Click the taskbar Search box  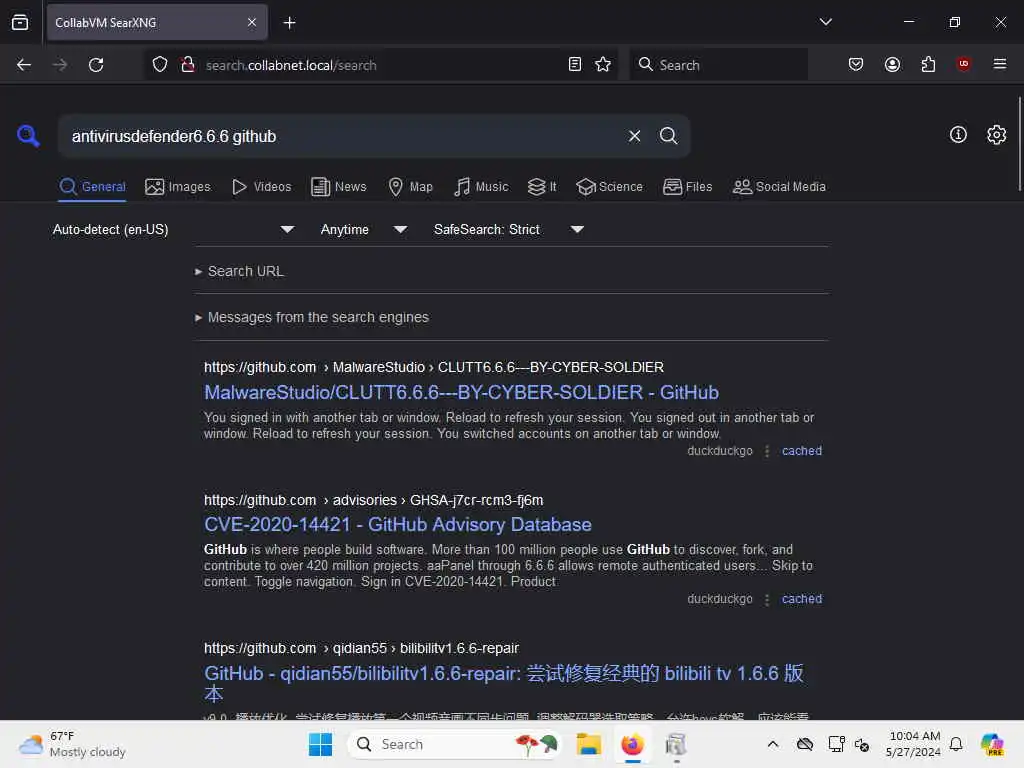455,744
